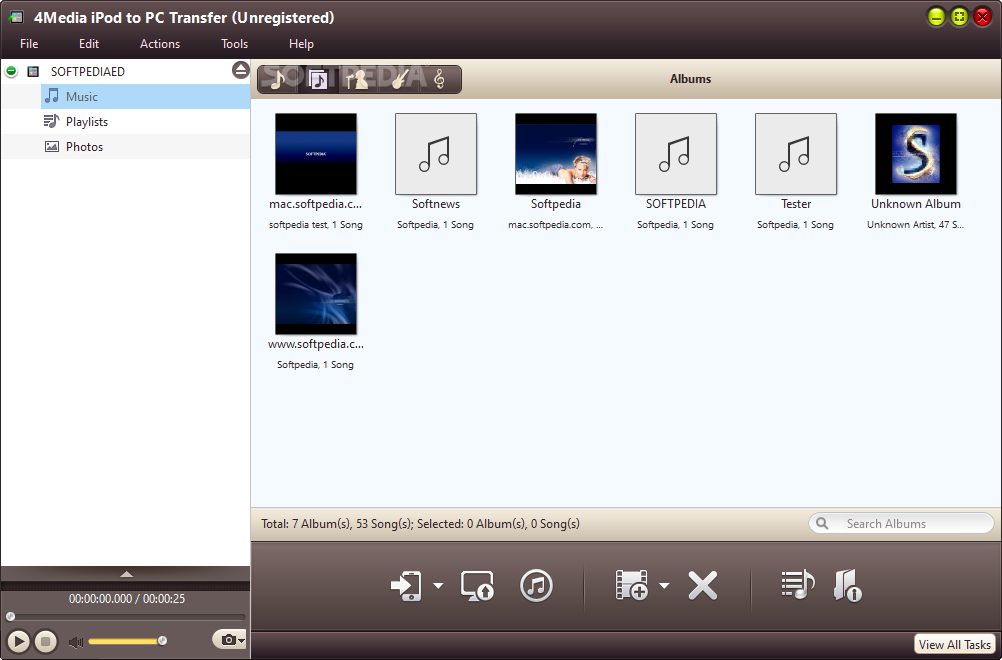Select the Tester album thumbnail
Viewport: 1002px width, 660px height.
[796, 154]
